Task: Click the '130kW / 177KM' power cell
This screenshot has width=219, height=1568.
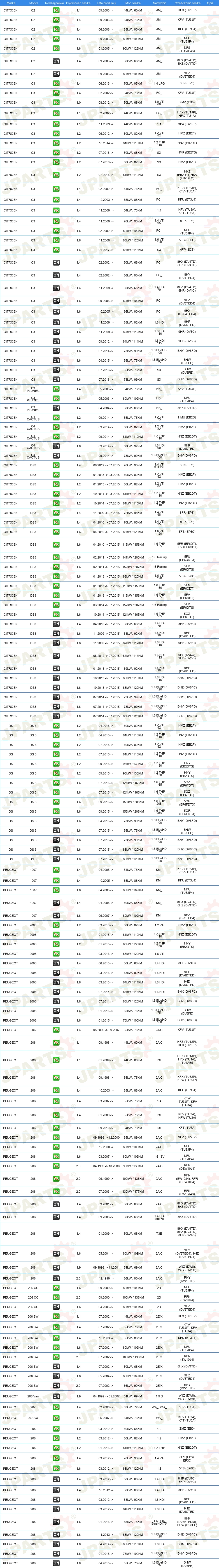Action: (x=133, y=1191)
